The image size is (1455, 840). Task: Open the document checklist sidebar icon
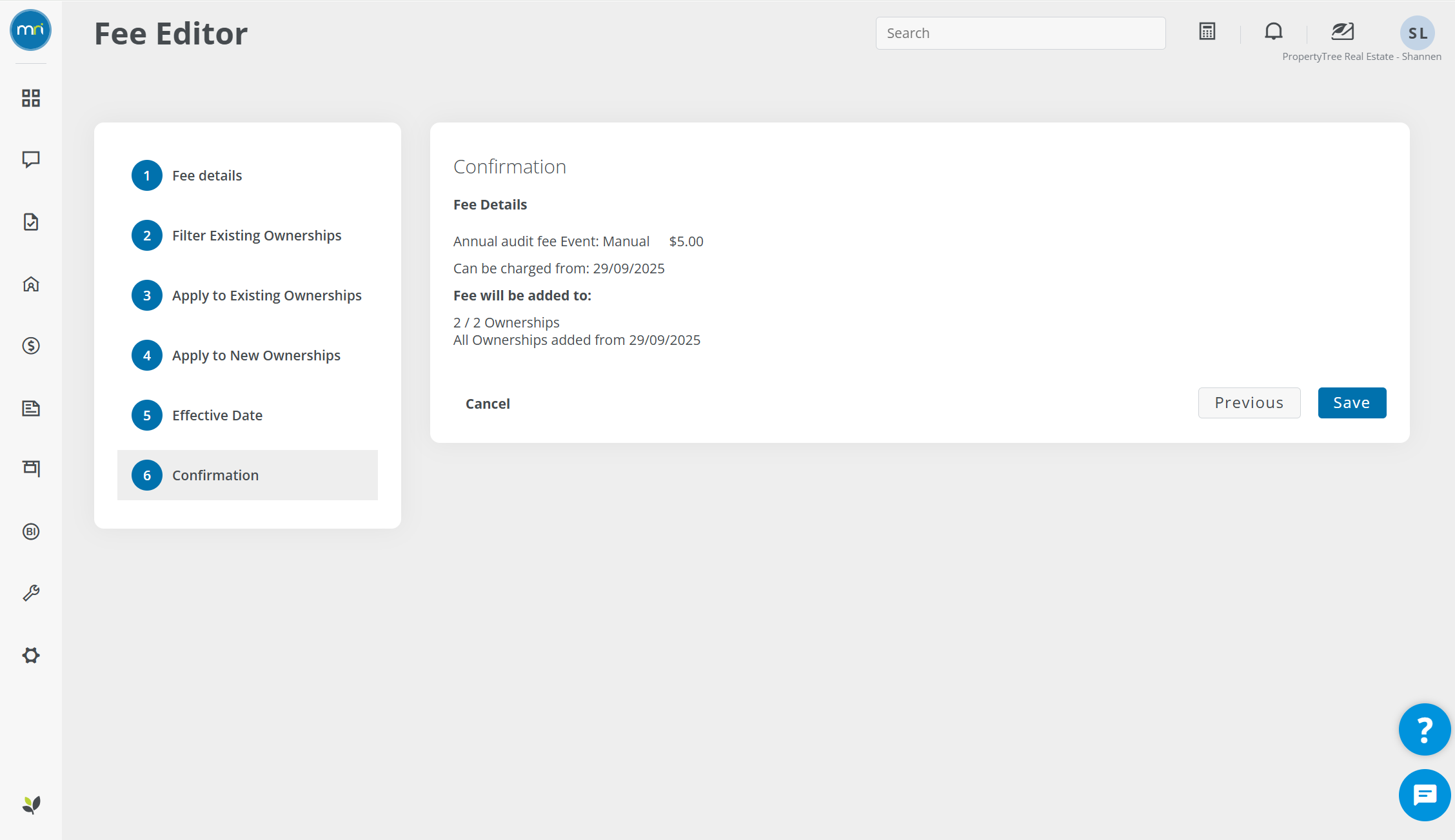point(31,222)
